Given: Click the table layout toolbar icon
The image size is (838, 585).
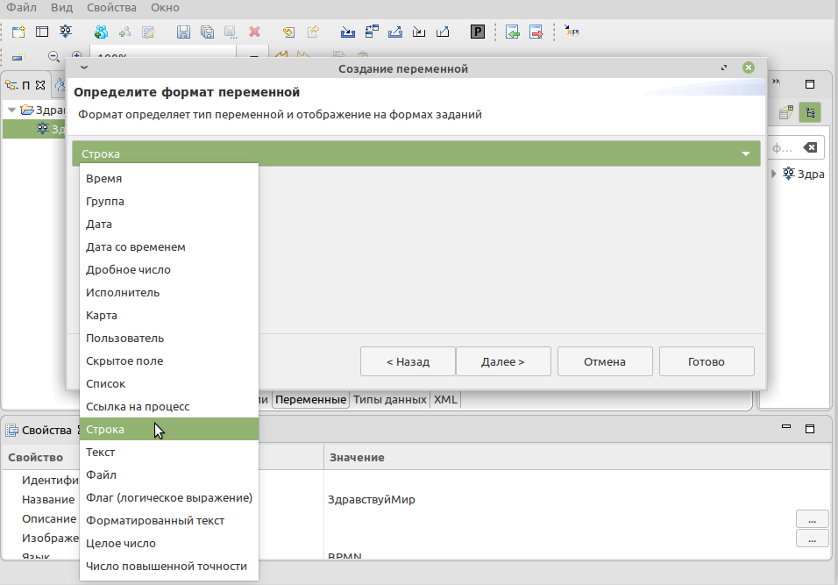Looking at the screenshot, I should [x=42, y=32].
